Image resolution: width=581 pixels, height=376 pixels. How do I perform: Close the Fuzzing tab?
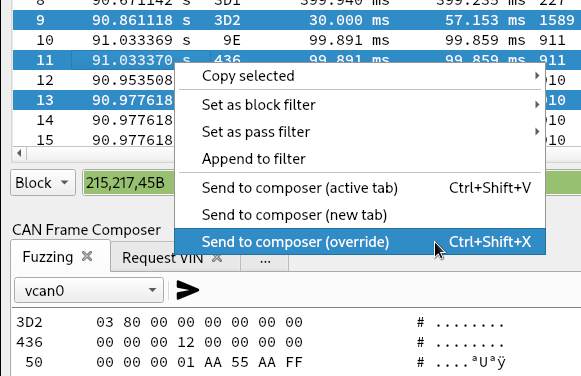pyautogui.click(x=87, y=256)
